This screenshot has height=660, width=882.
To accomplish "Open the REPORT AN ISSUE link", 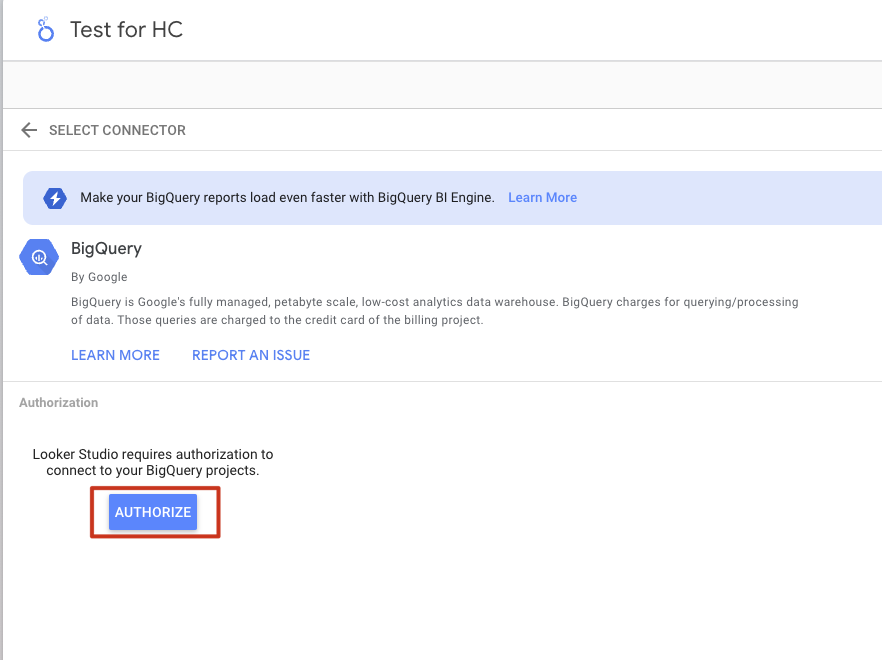I will tap(251, 355).
